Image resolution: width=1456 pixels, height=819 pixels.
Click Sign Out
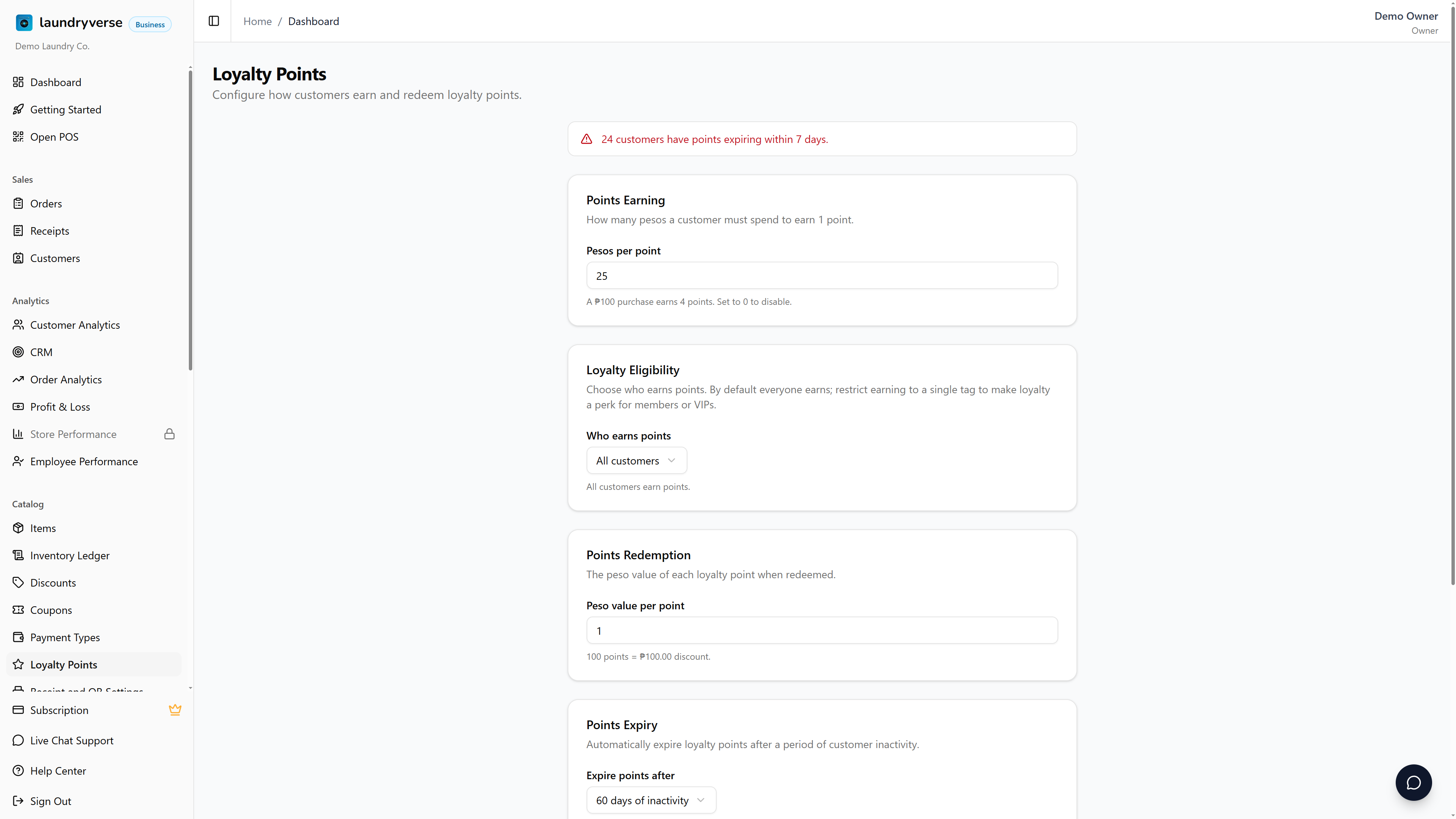pos(94,800)
